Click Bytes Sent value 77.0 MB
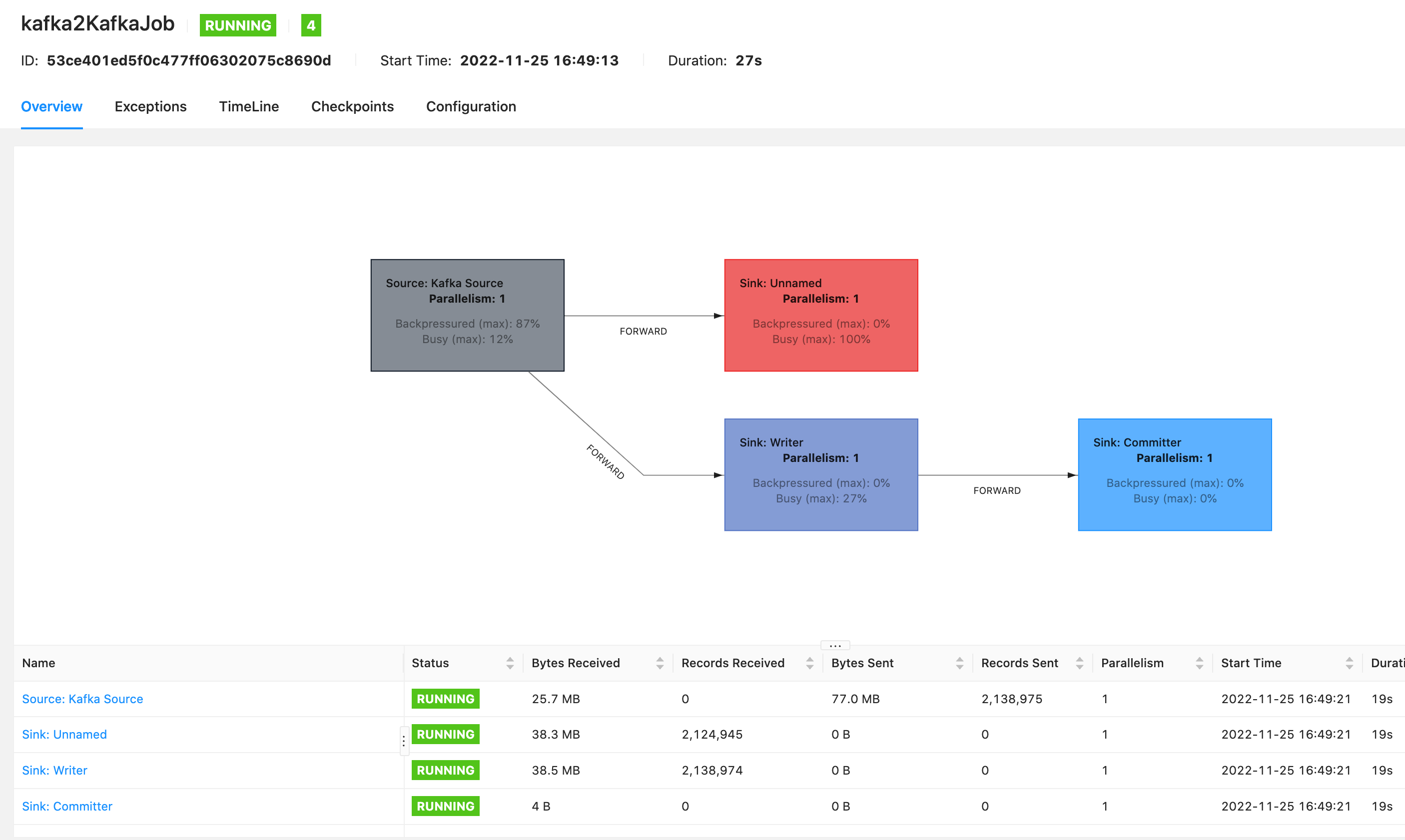Viewport: 1405px width, 840px height. [855, 699]
